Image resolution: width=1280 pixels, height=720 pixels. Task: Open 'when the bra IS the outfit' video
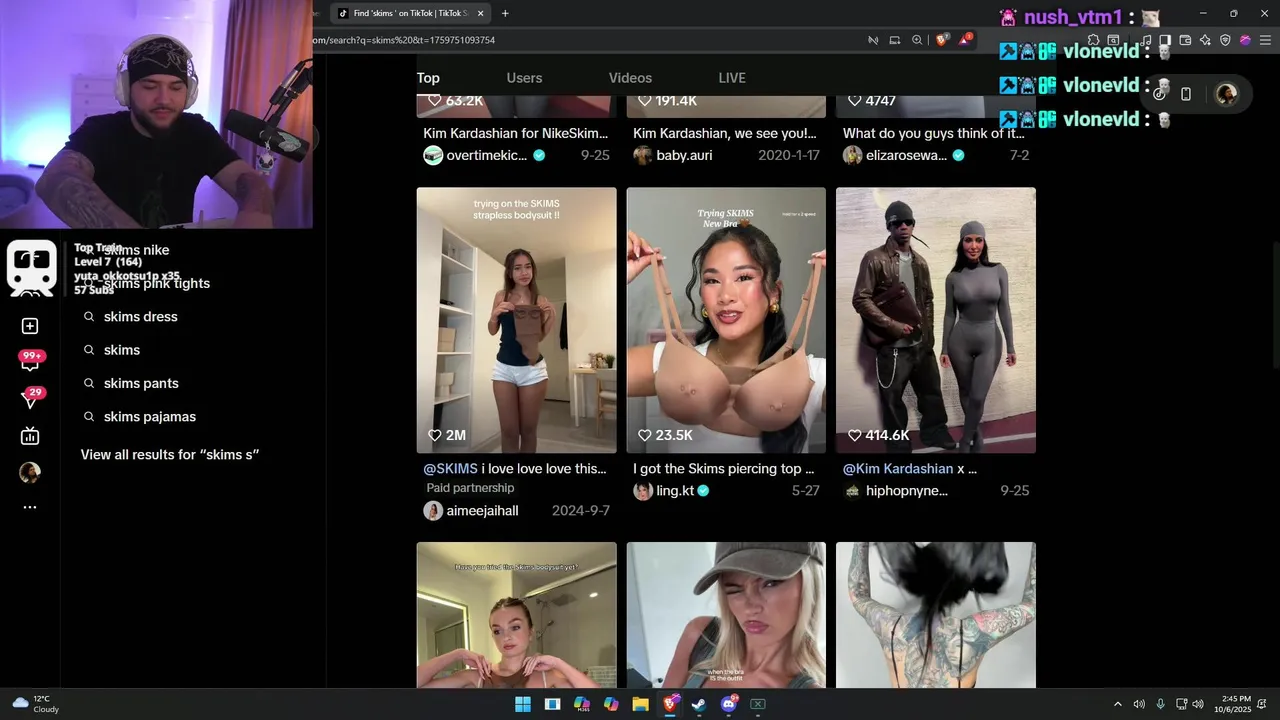[x=726, y=615]
